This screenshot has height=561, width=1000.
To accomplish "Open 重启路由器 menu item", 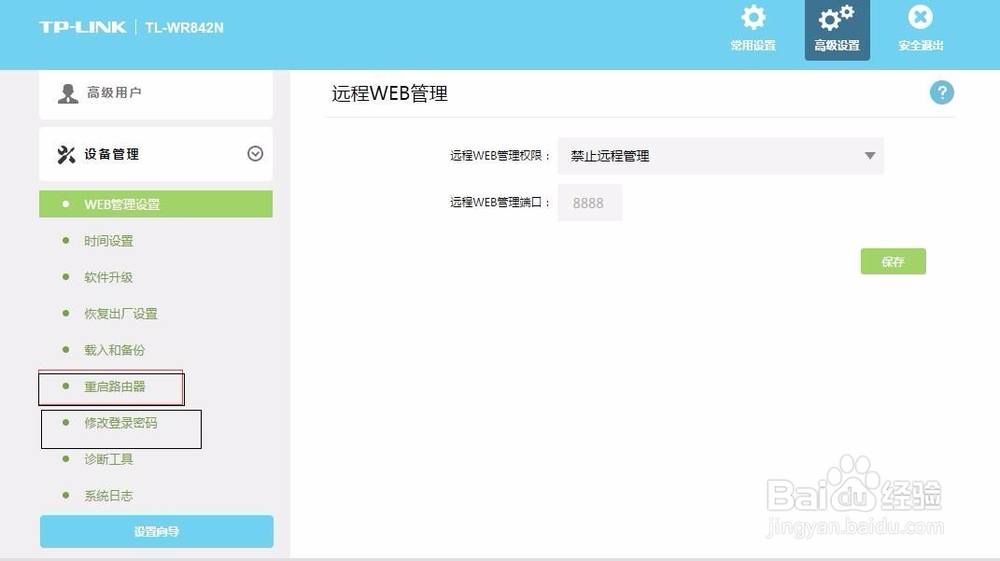I will 114,386.
